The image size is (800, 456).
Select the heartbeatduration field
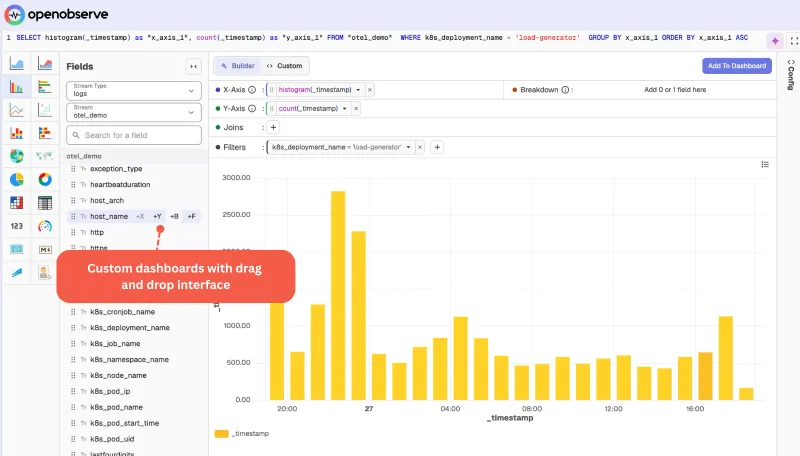[x=120, y=185]
